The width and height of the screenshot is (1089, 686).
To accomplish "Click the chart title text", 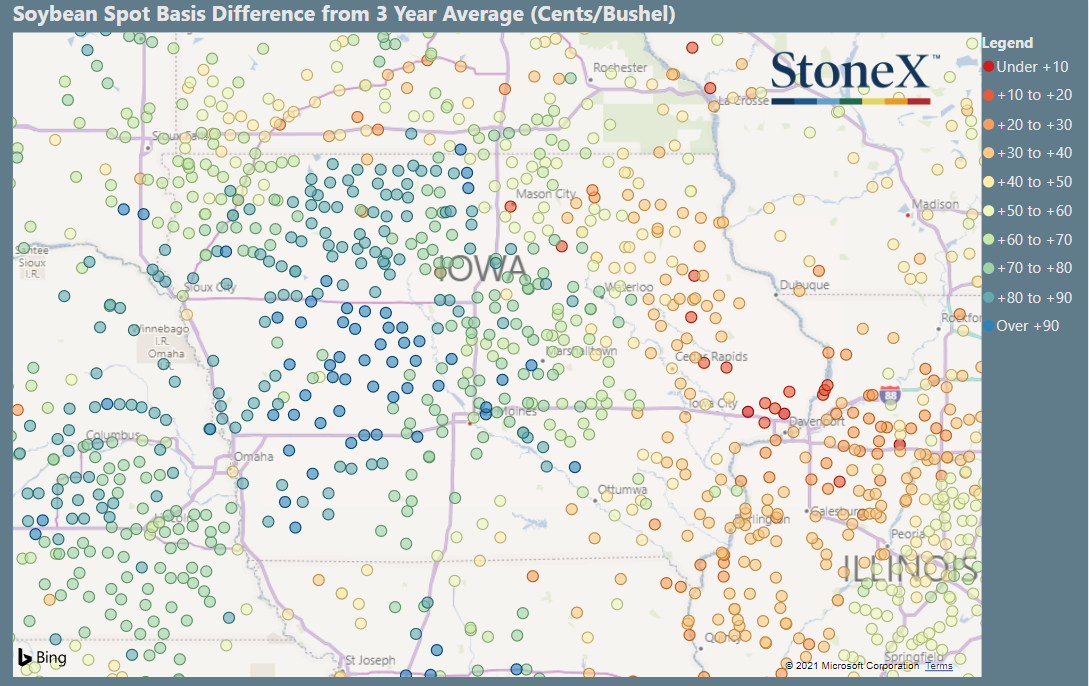I will 344,14.
